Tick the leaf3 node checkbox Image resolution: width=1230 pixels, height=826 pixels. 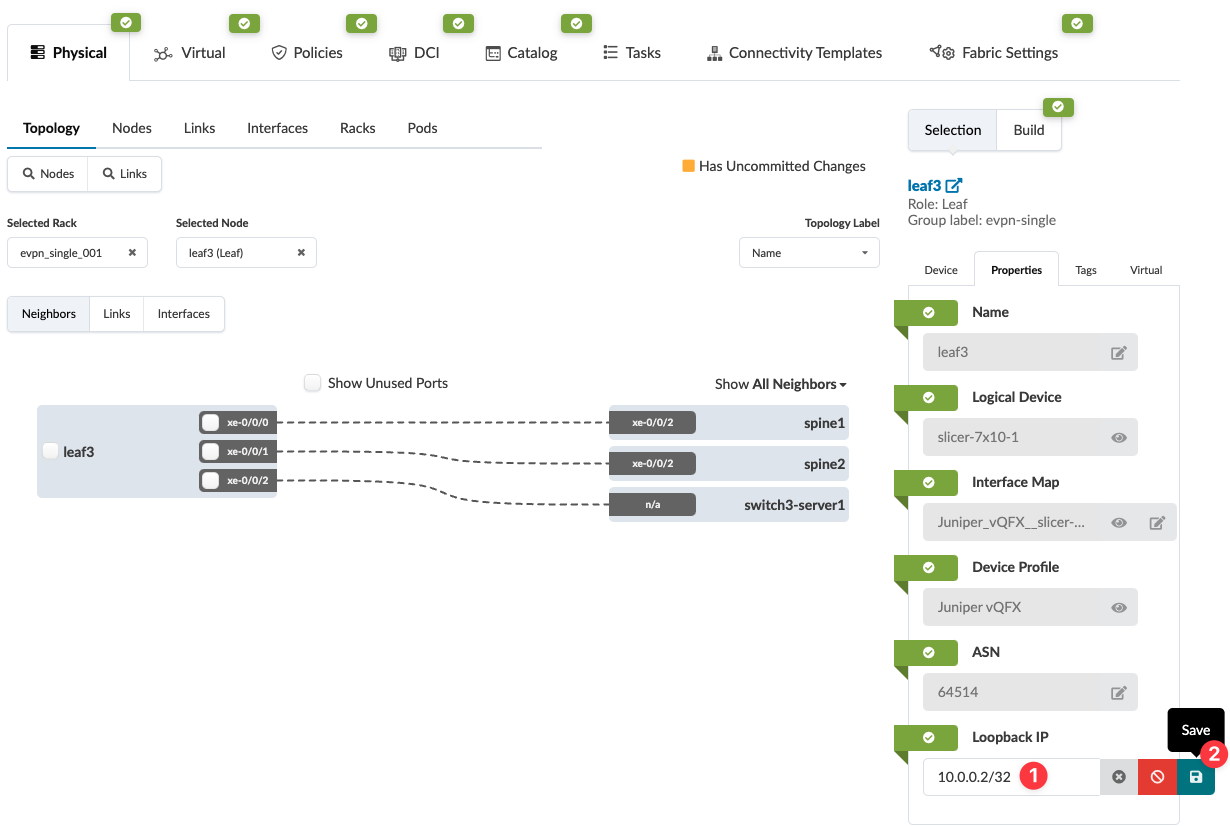51,451
